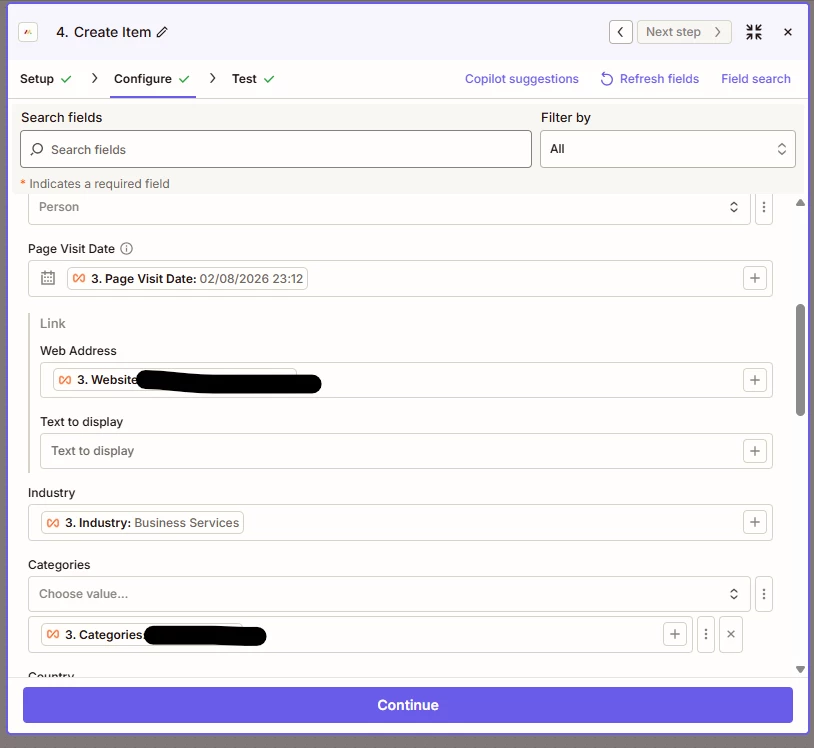Viewport: 814px width, 748px height.
Task: Open the Filter by All dropdown
Action: click(668, 149)
